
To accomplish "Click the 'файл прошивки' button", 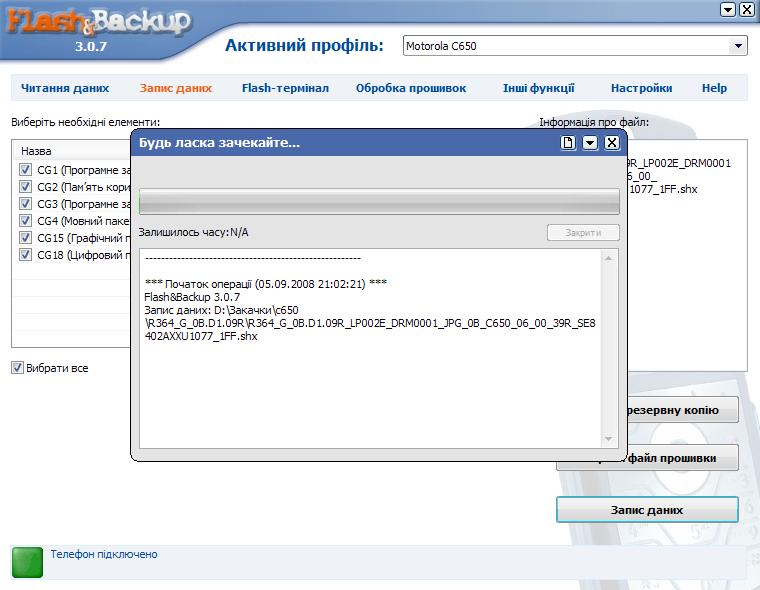I will click(x=682, y=458).
